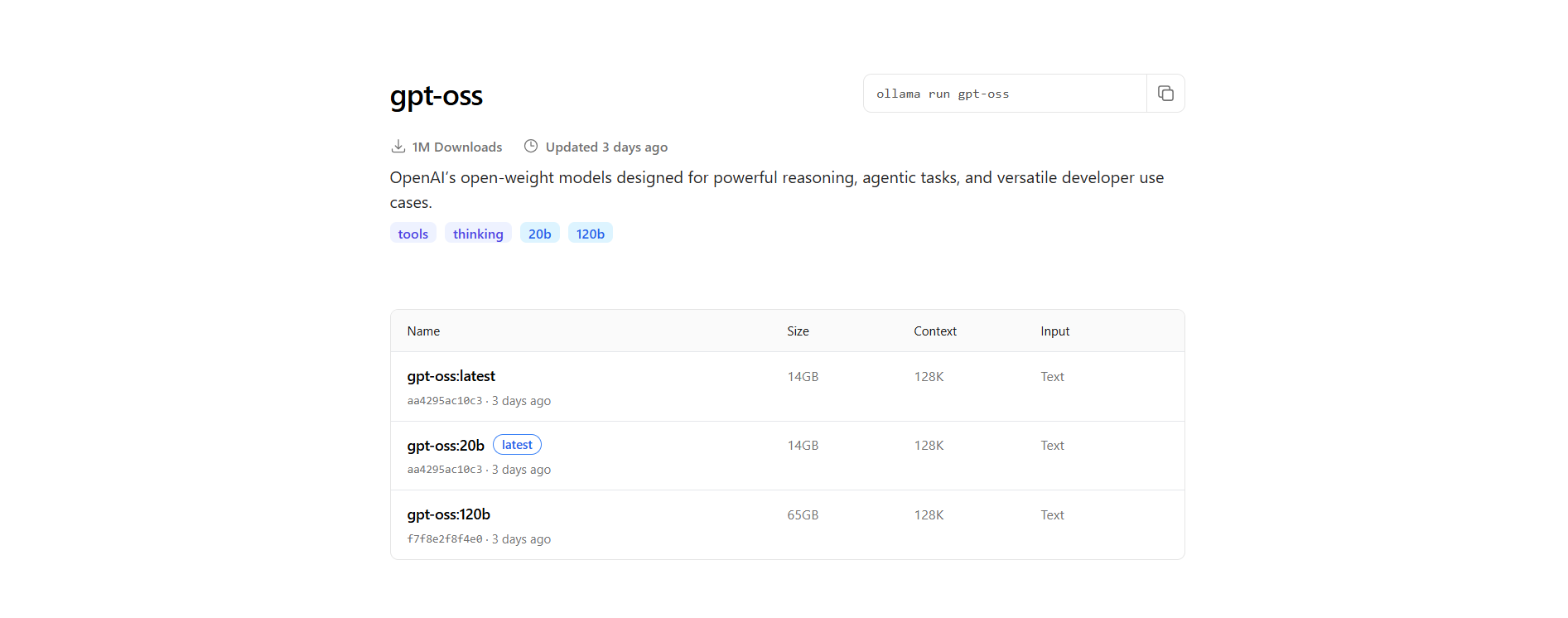Copy the ollama run command
The width and height of the screenshot is (1568, 618).
(x=1165, y=94)
